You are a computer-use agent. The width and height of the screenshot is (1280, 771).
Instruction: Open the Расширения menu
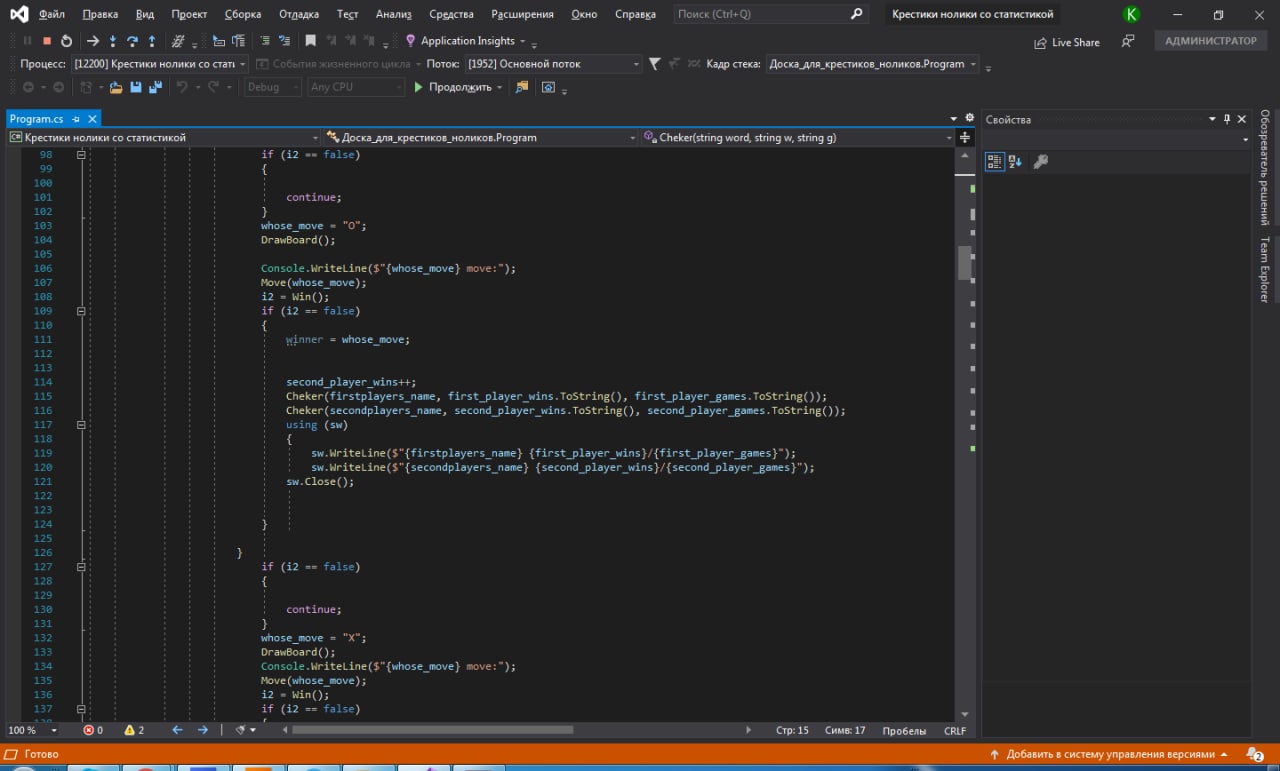(x=522, y=14)
